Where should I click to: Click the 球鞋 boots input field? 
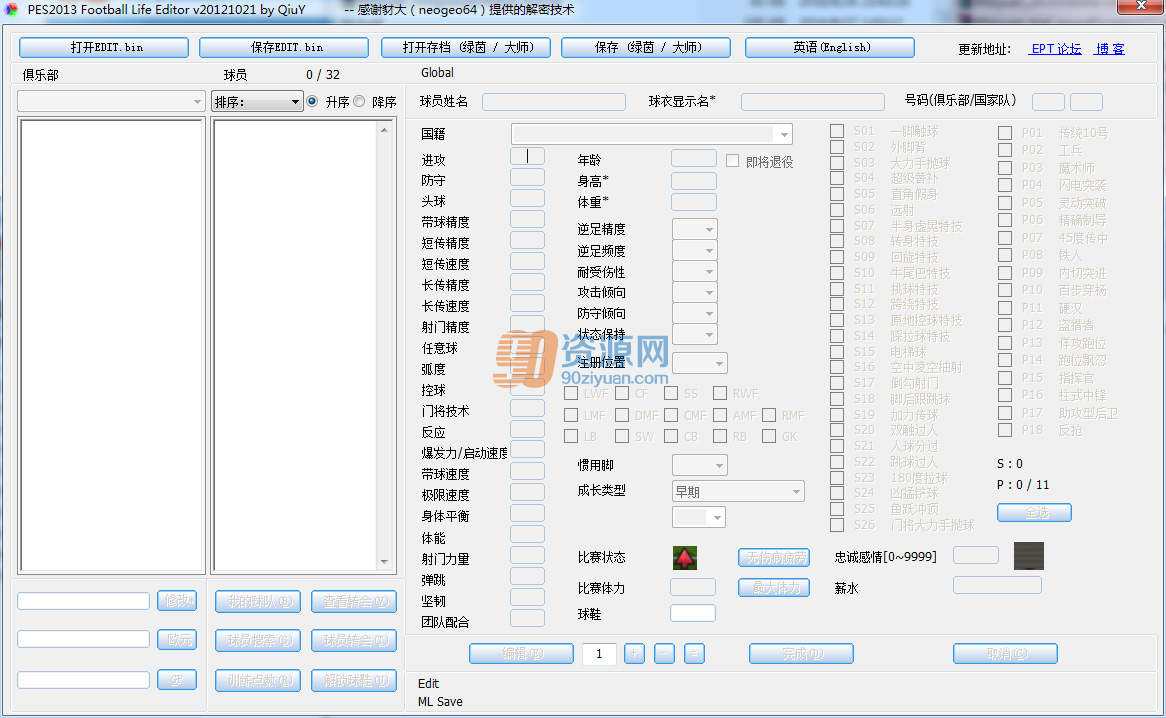pos(693,613)
